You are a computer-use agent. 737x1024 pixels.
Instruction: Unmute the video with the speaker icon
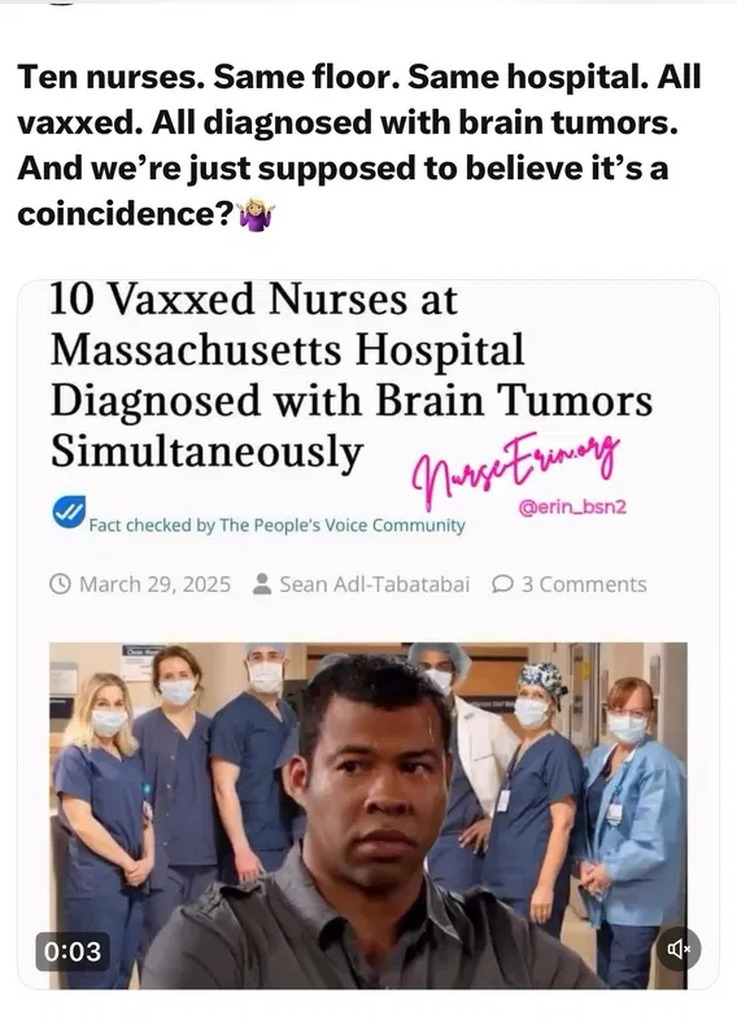tap(677, 948)
